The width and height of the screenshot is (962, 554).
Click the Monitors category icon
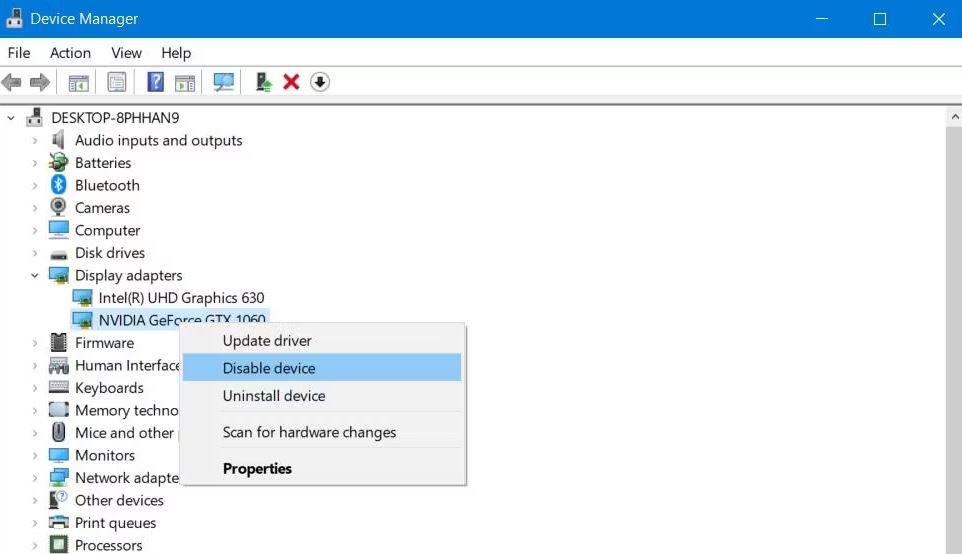tap(59, 455)
